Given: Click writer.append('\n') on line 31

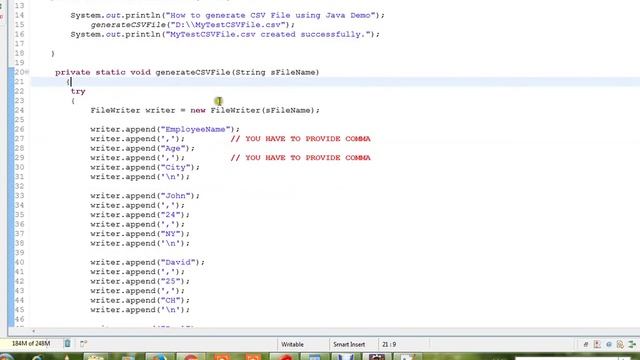Looking at the screenshot, I should tap(140, 177).
